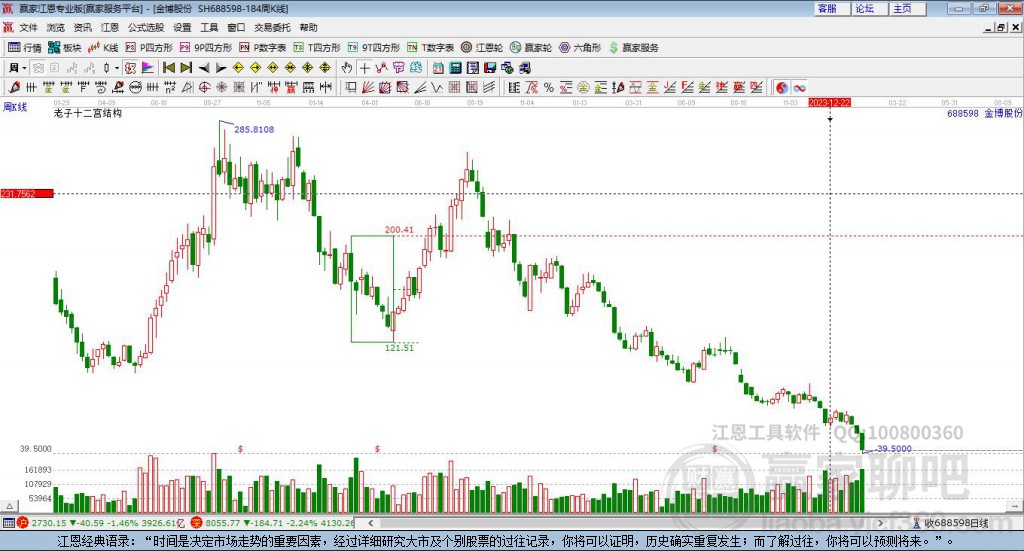Image resolution: width=1024 pixels, height=551 pixels.
Task: Open the P四方形 tool
Action: coord(149,48)
